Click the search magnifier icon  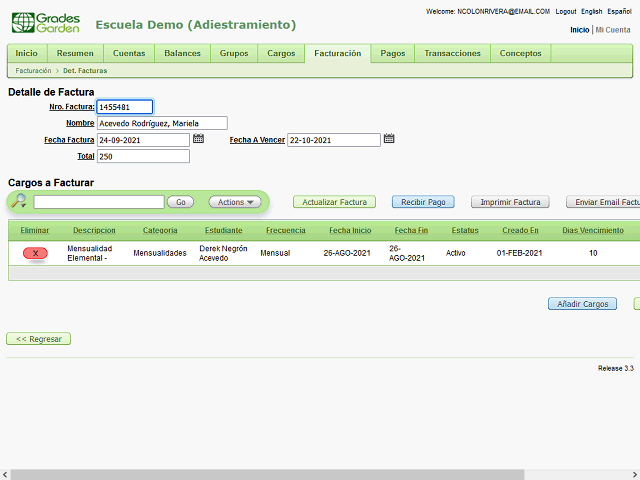(19, 202)
